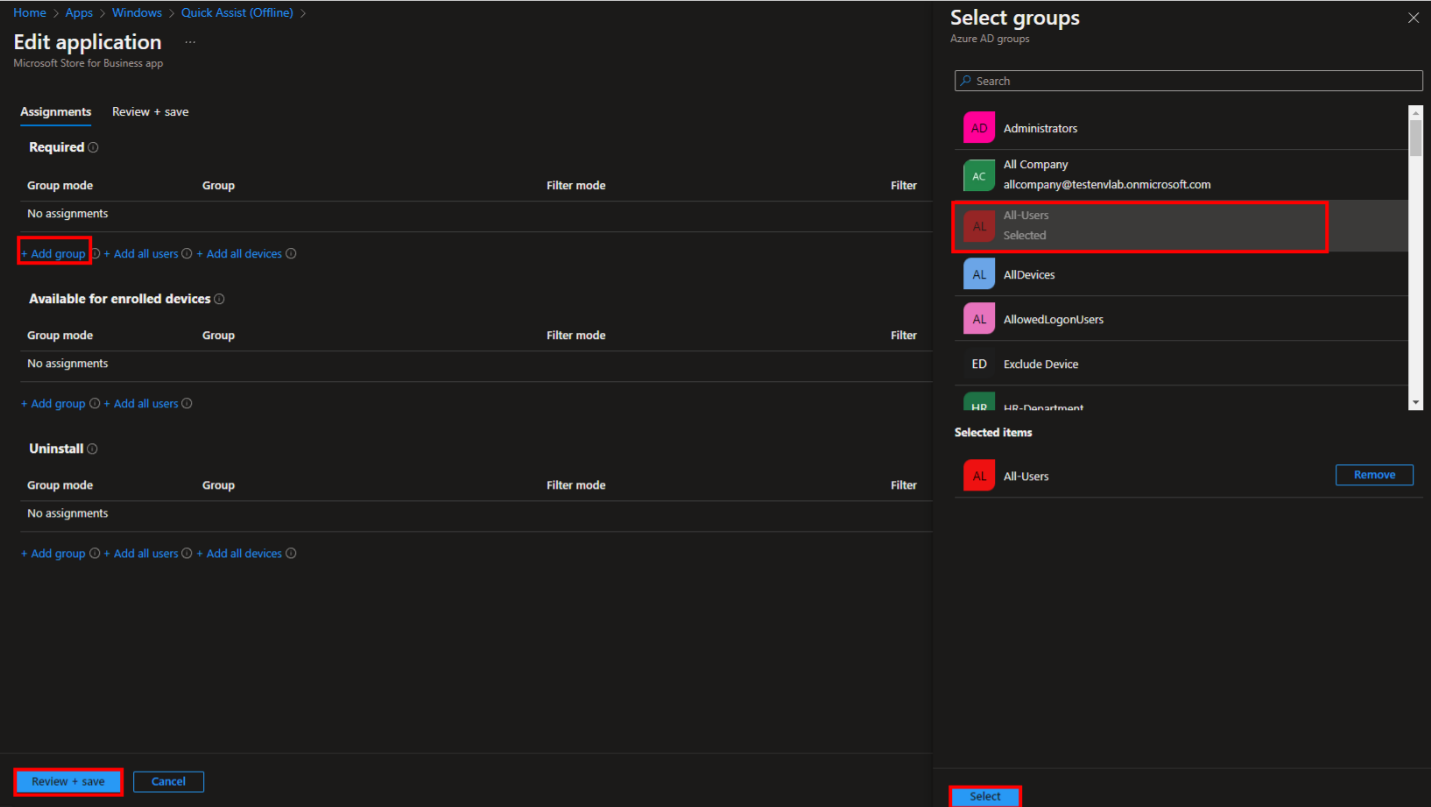This screenshot has height=807, width=1431.
Task: Click Add group under Required section
Action: click(56, 254)
